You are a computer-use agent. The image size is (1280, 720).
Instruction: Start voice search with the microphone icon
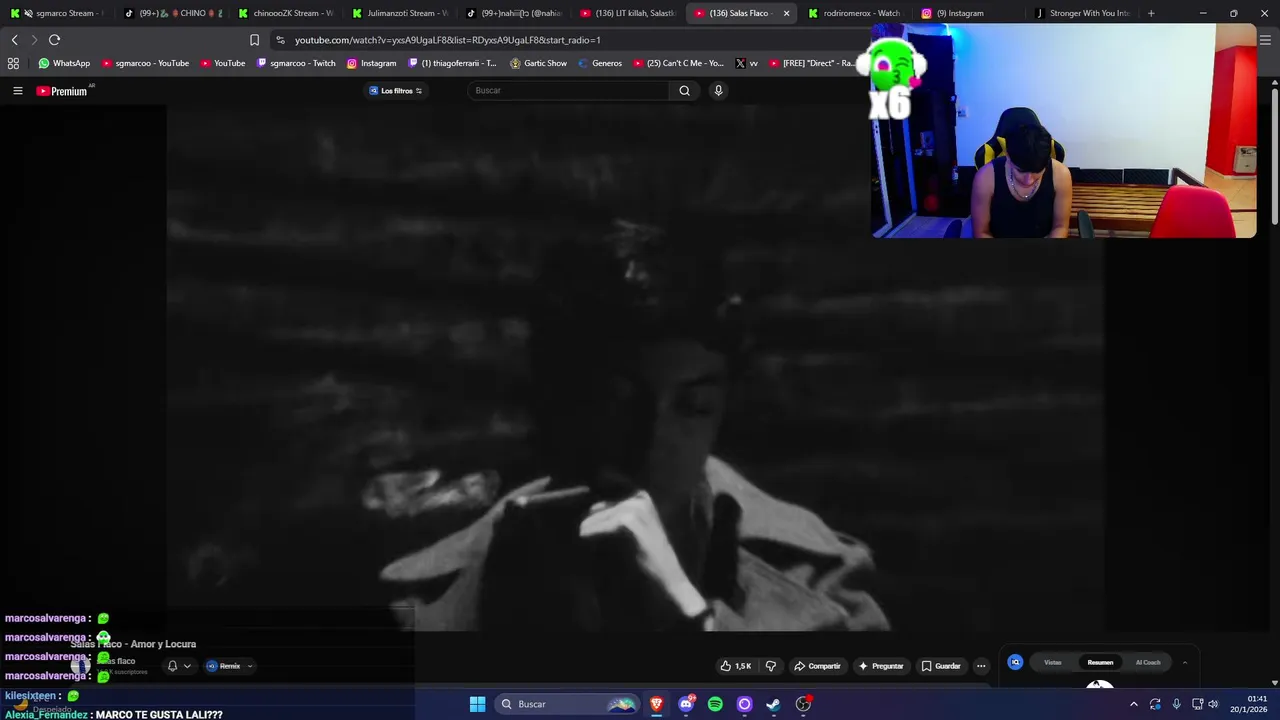718,91
